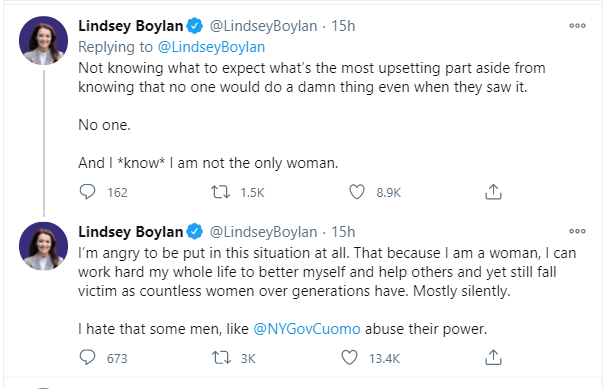Click Lindsey Boylan's name on the first tweet
Viewport: 608px width, 389px height.
click(131, 26)
